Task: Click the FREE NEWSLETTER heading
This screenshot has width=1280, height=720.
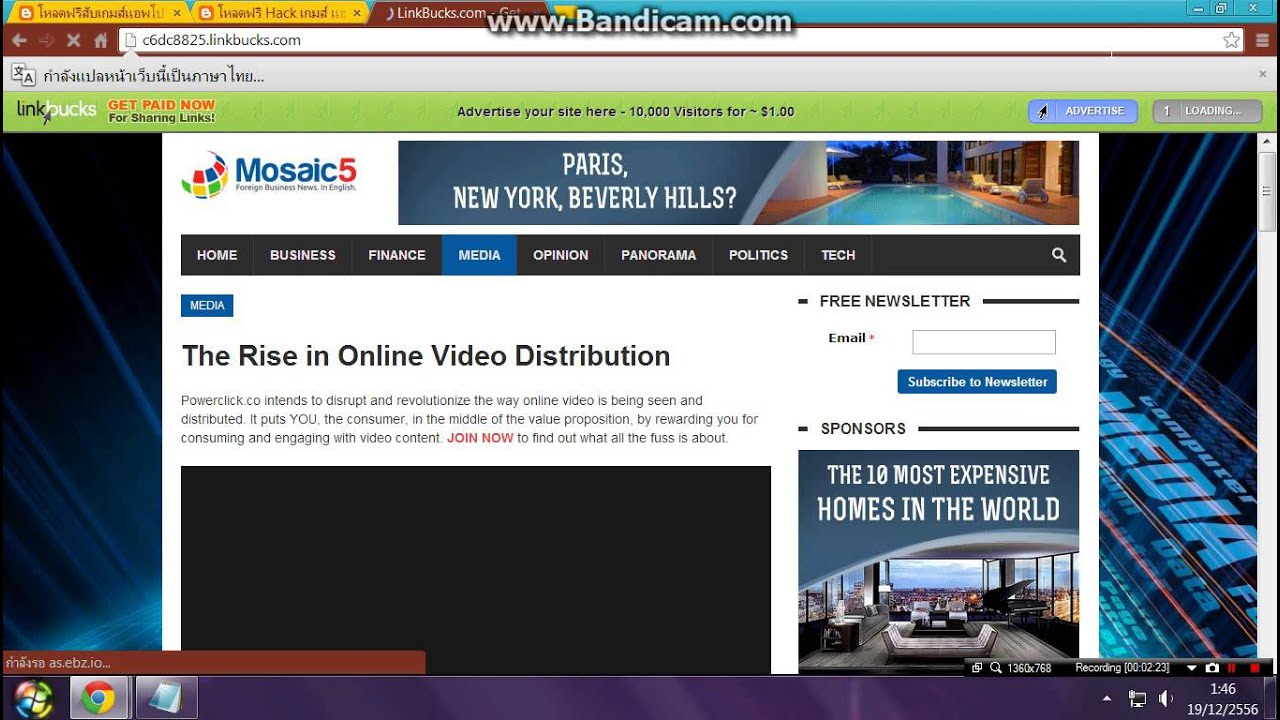Action: click(895, 301)
